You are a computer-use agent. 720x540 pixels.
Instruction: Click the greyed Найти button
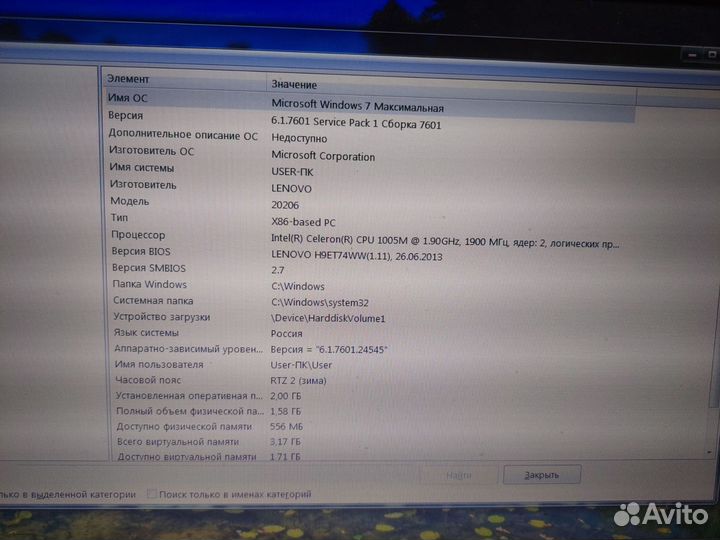coord(458,475)
